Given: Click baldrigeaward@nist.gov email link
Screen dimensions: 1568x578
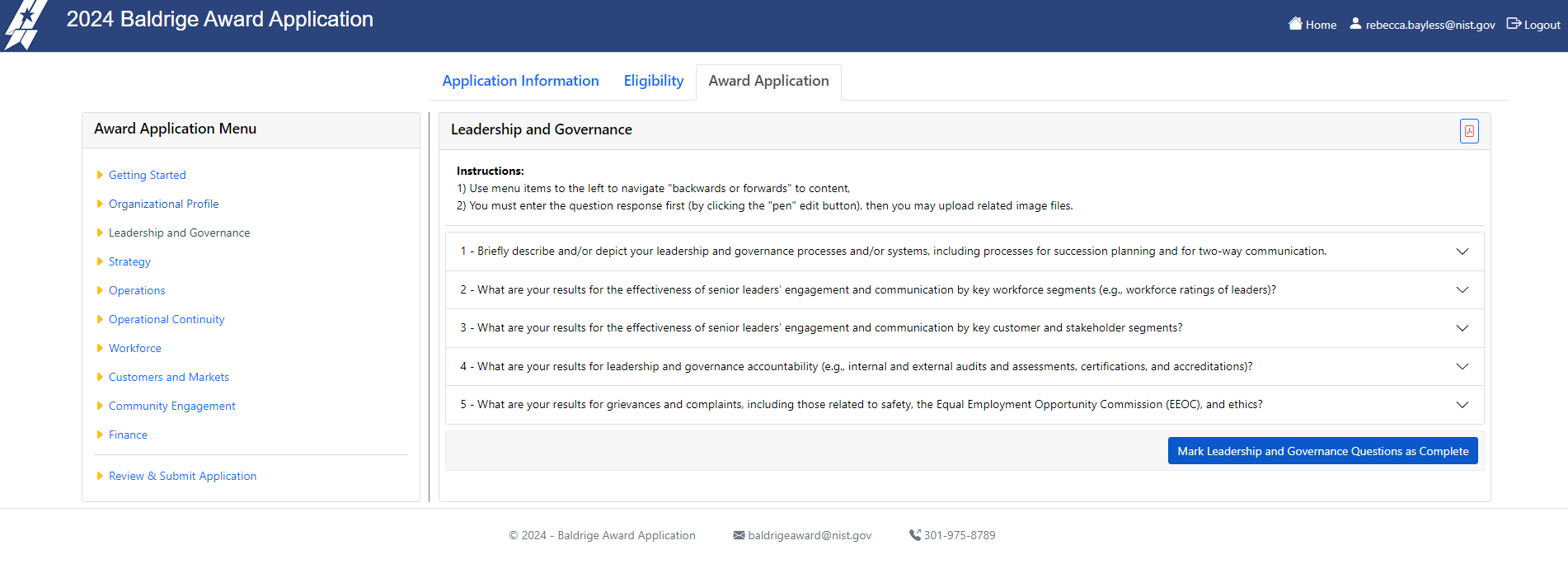Looking at the screenshot, I should click(809, 535).
